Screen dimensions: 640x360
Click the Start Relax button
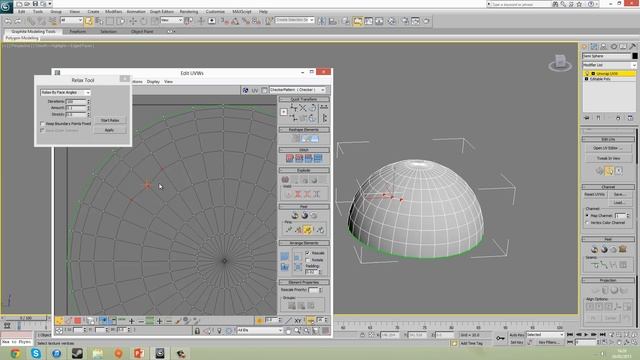(x=110, y=120)
